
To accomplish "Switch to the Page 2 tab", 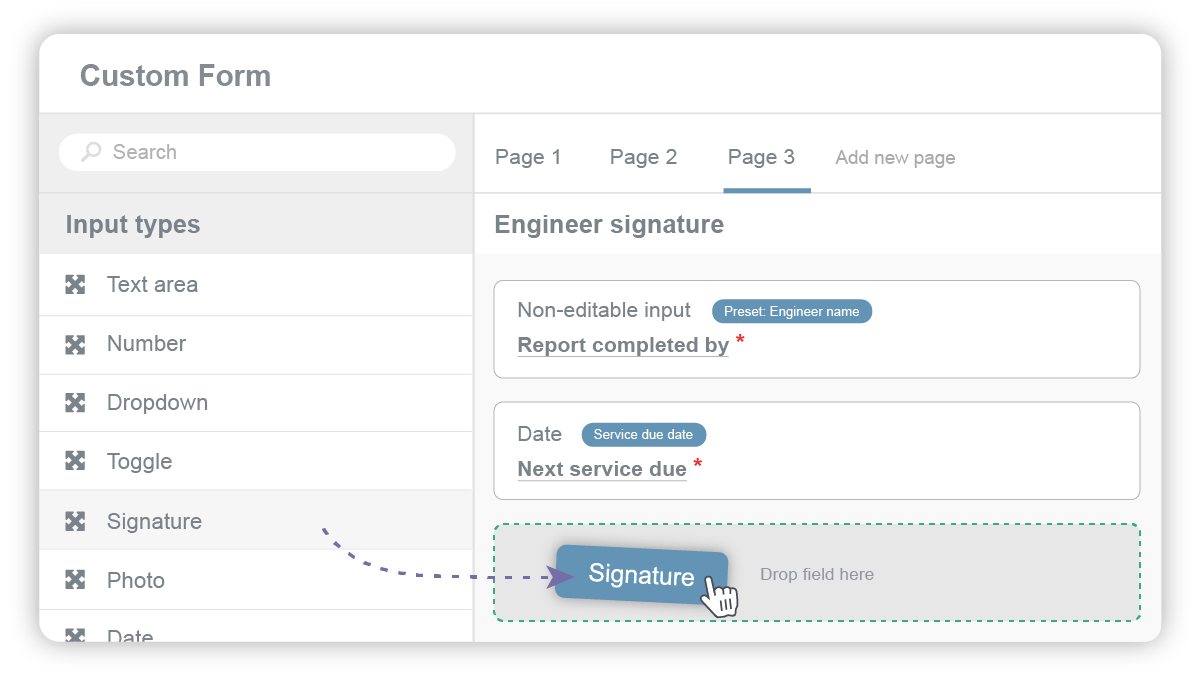I will tap(643, 157).
